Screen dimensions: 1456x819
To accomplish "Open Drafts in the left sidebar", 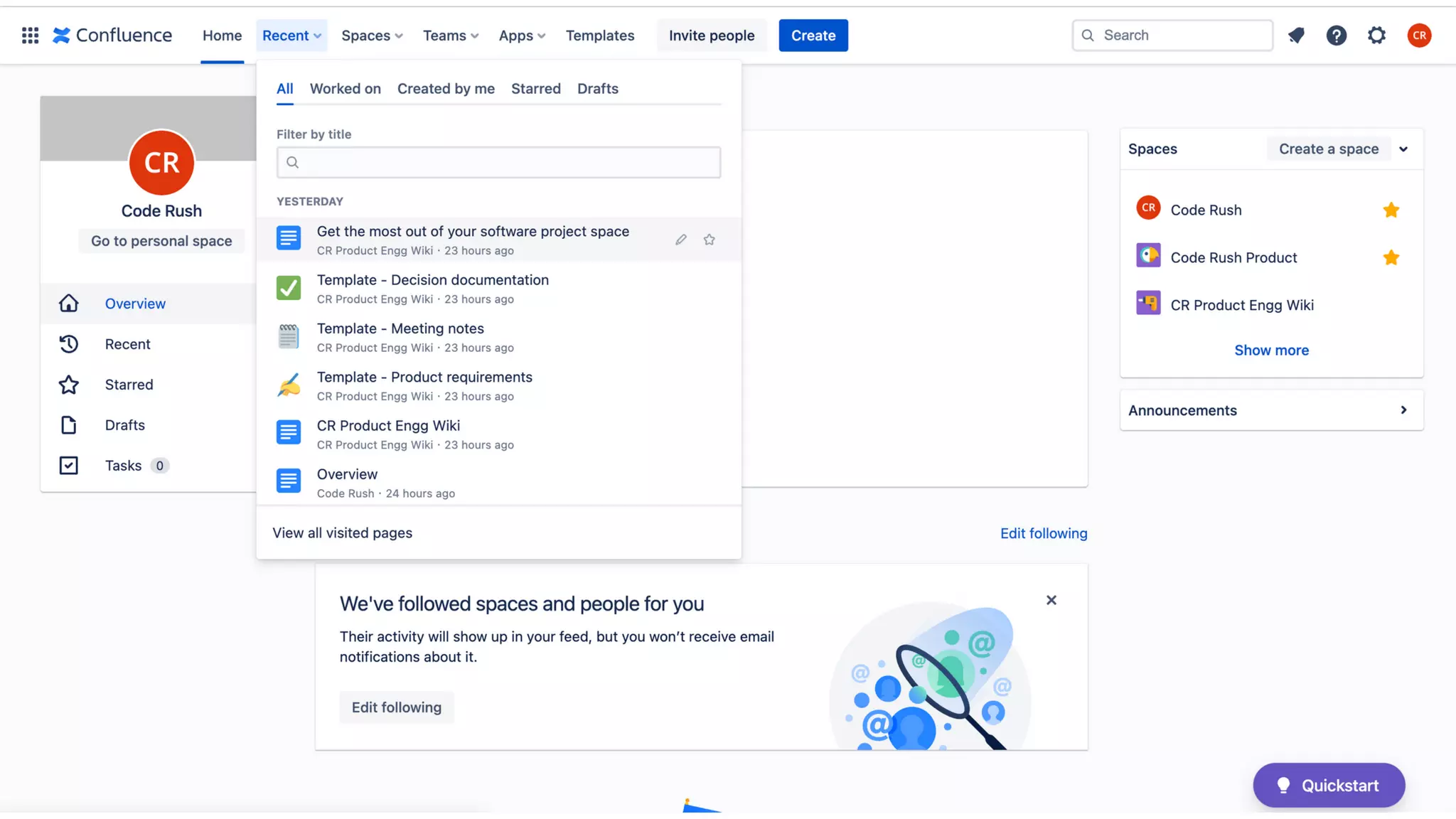I will click(x=124, y=424).
